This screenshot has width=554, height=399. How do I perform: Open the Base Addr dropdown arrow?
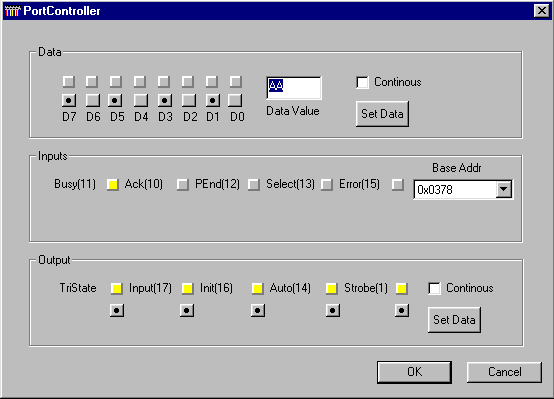[x=504, y=190]
